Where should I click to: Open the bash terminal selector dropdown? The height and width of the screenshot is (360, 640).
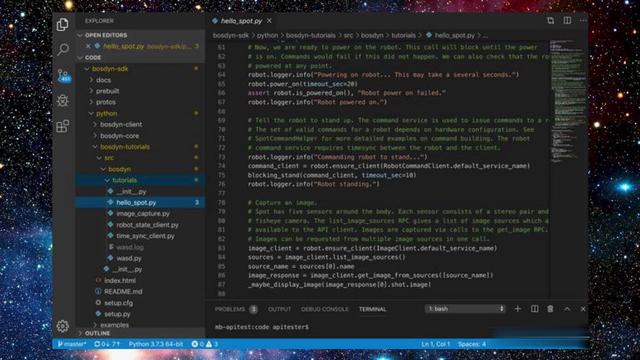[x=465, y=309]
